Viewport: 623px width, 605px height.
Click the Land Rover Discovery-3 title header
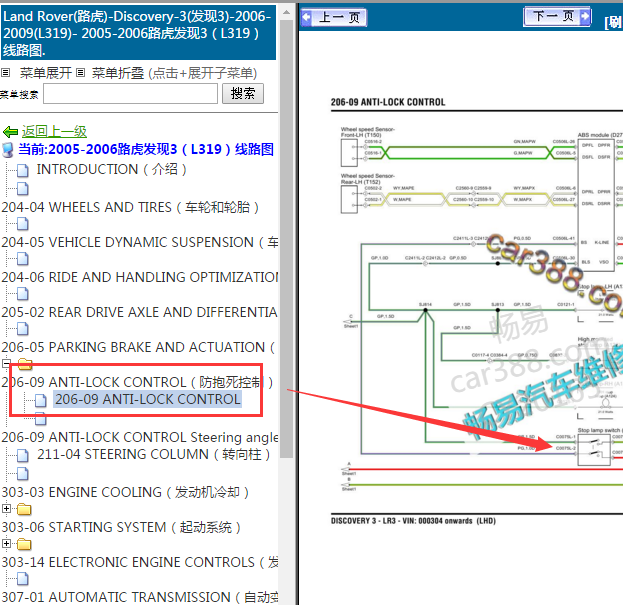(x=137, y=33)
